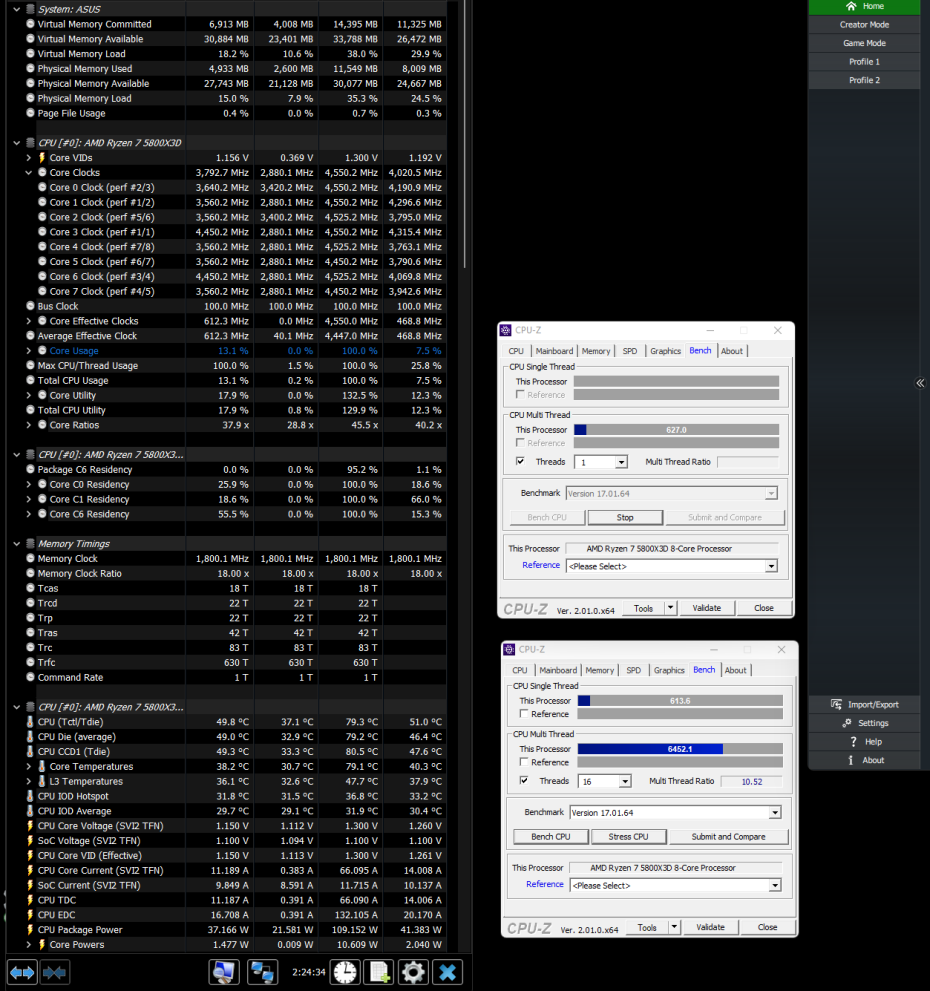
Task: Open the Threads count dropdown showing 16
Action: coord(624,782)
